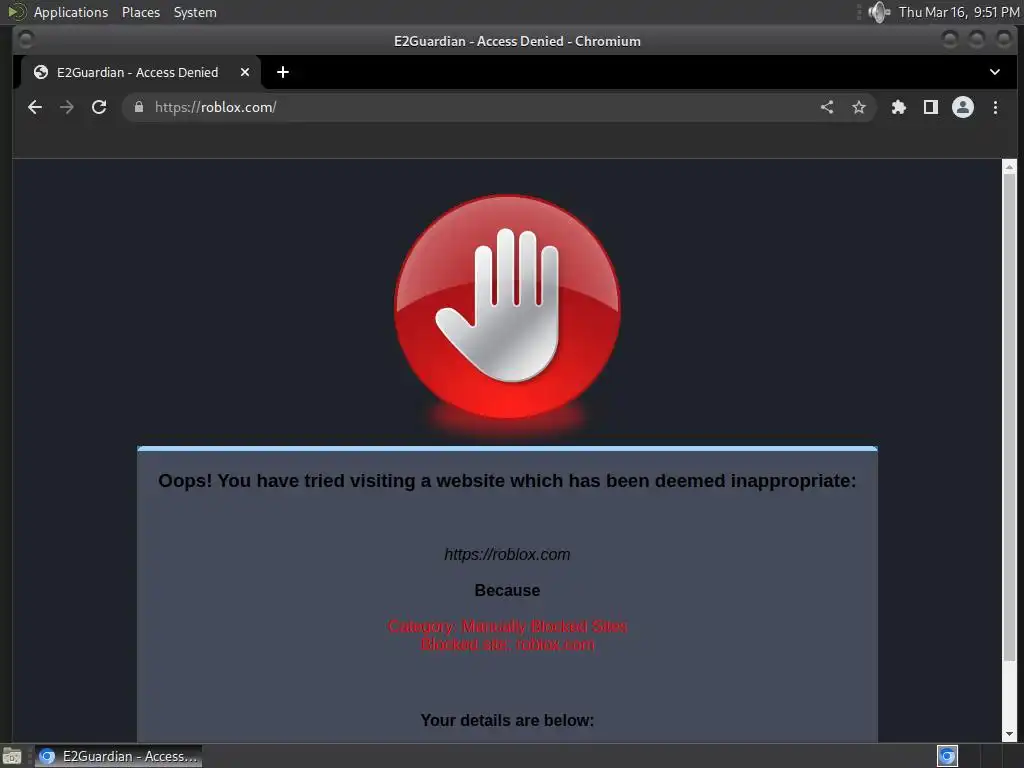The image size is (1024, 768).
Task: Click the window menu button in title bar
Action: click(x=26, y=40)
